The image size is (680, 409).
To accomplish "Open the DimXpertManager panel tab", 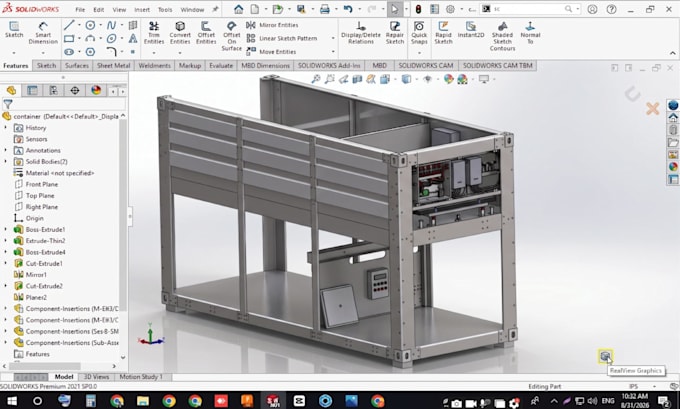I will [75, 90].
